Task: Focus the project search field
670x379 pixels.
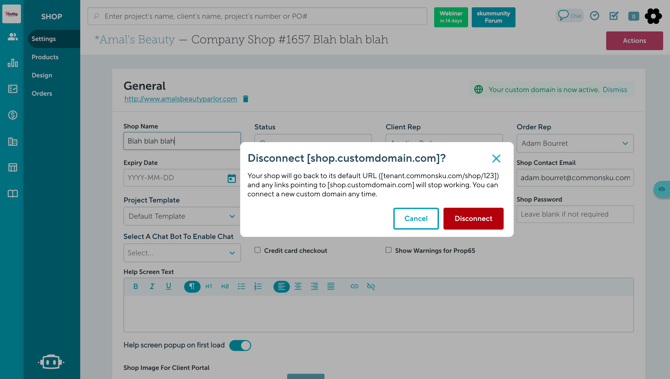Action: [257, 16]
